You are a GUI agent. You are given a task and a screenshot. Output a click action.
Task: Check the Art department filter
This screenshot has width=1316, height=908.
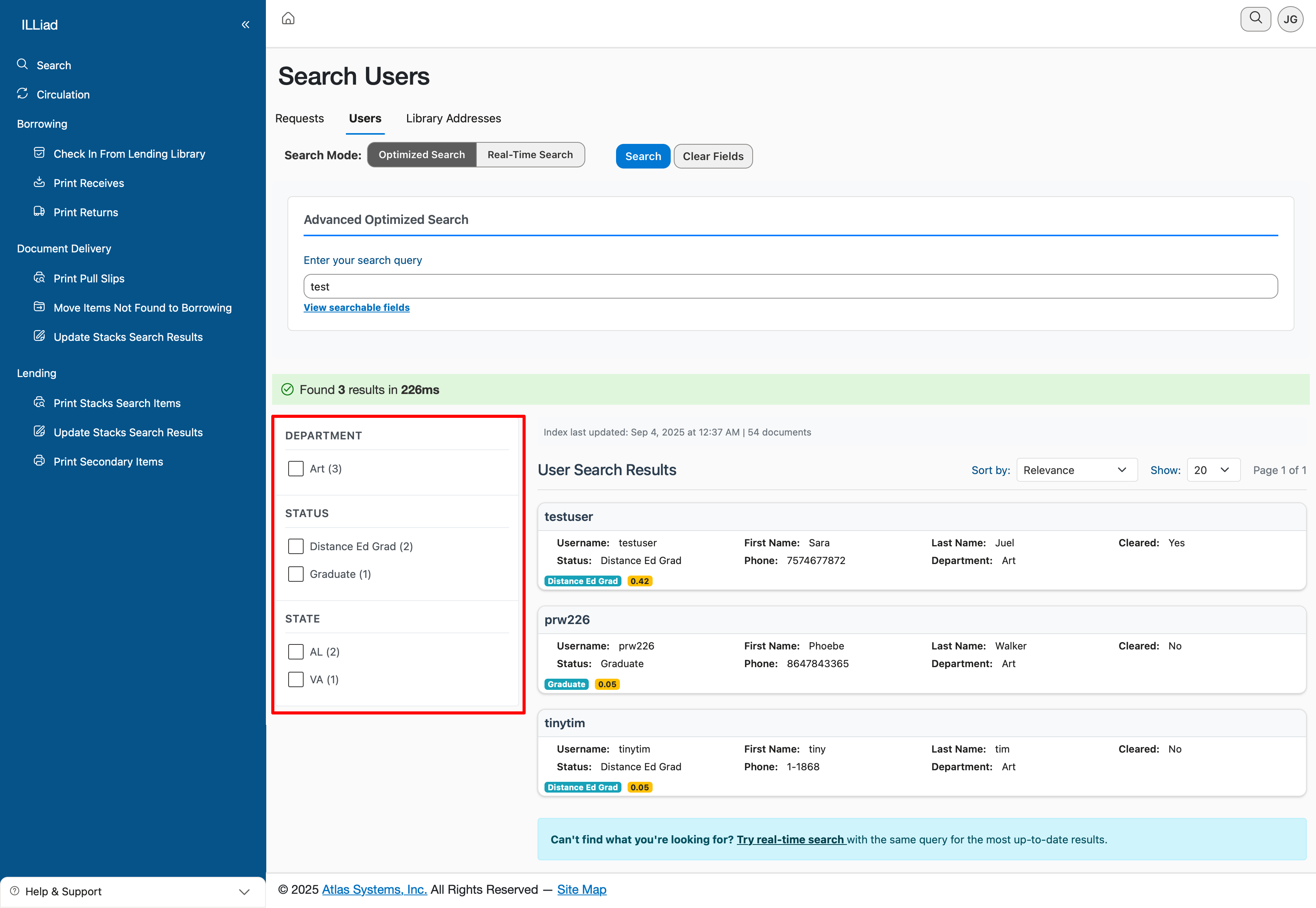click(x=296, y=469)
